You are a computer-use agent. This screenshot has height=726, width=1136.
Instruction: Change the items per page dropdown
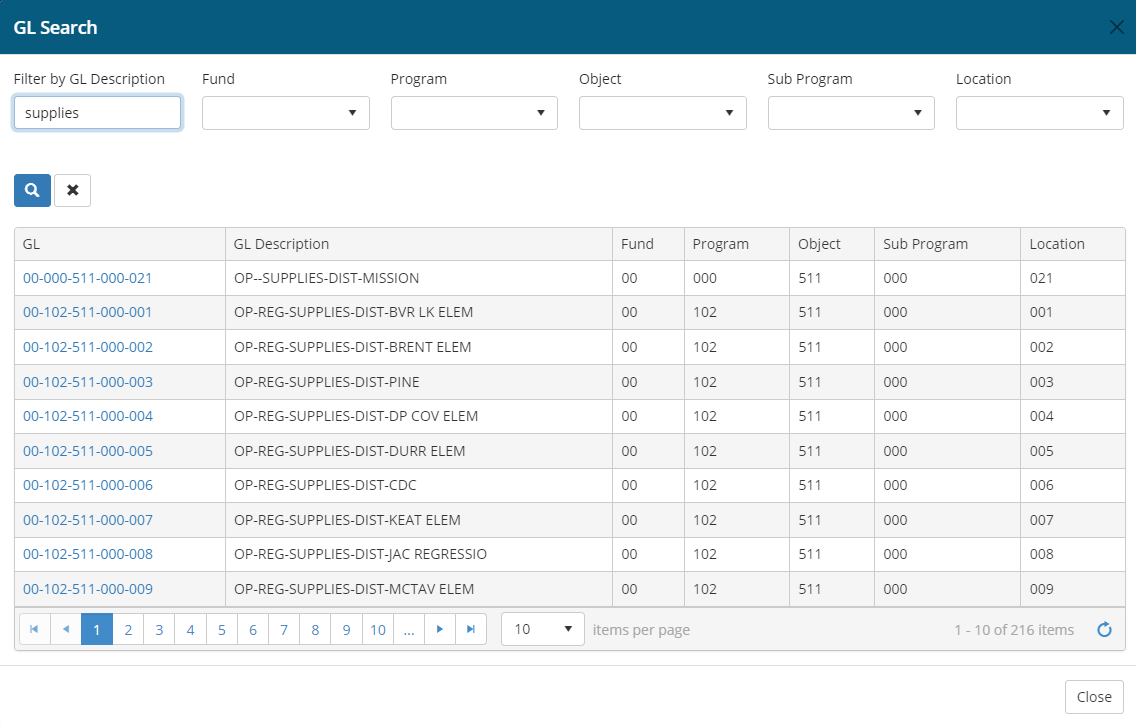(x=542, y=629)
